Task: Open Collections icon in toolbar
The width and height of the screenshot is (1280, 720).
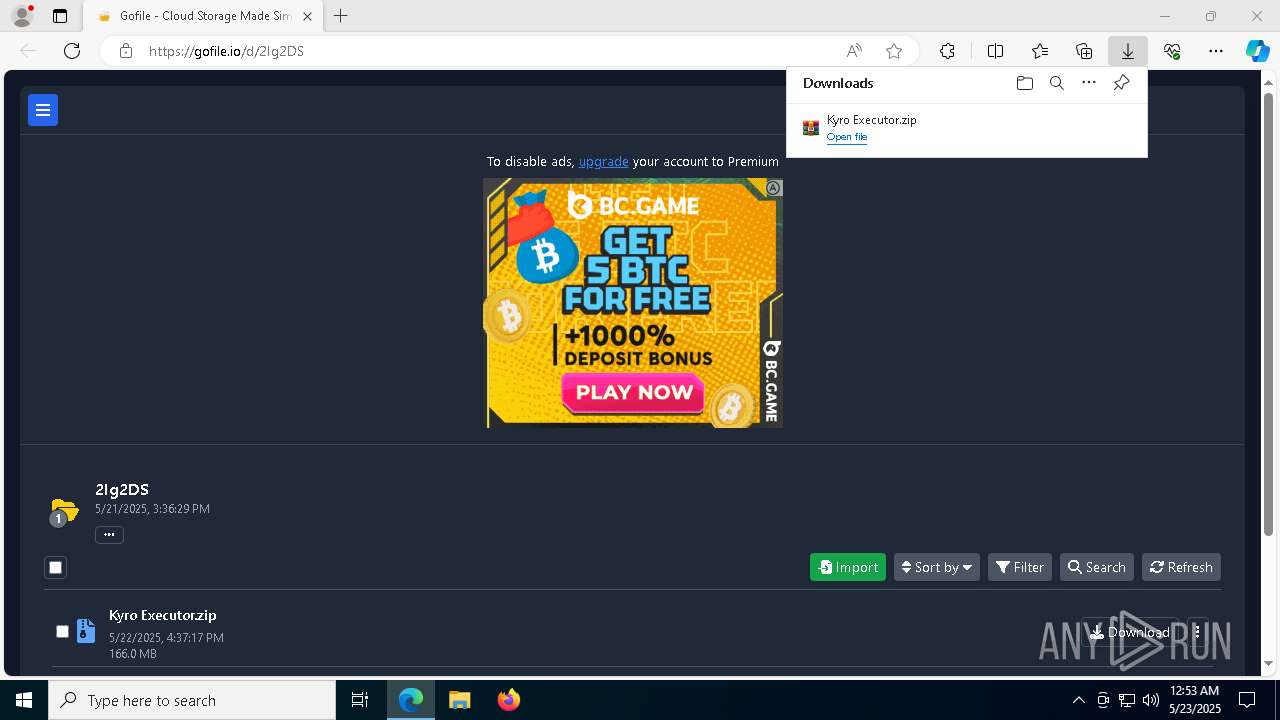Action: pos(1084,51)
